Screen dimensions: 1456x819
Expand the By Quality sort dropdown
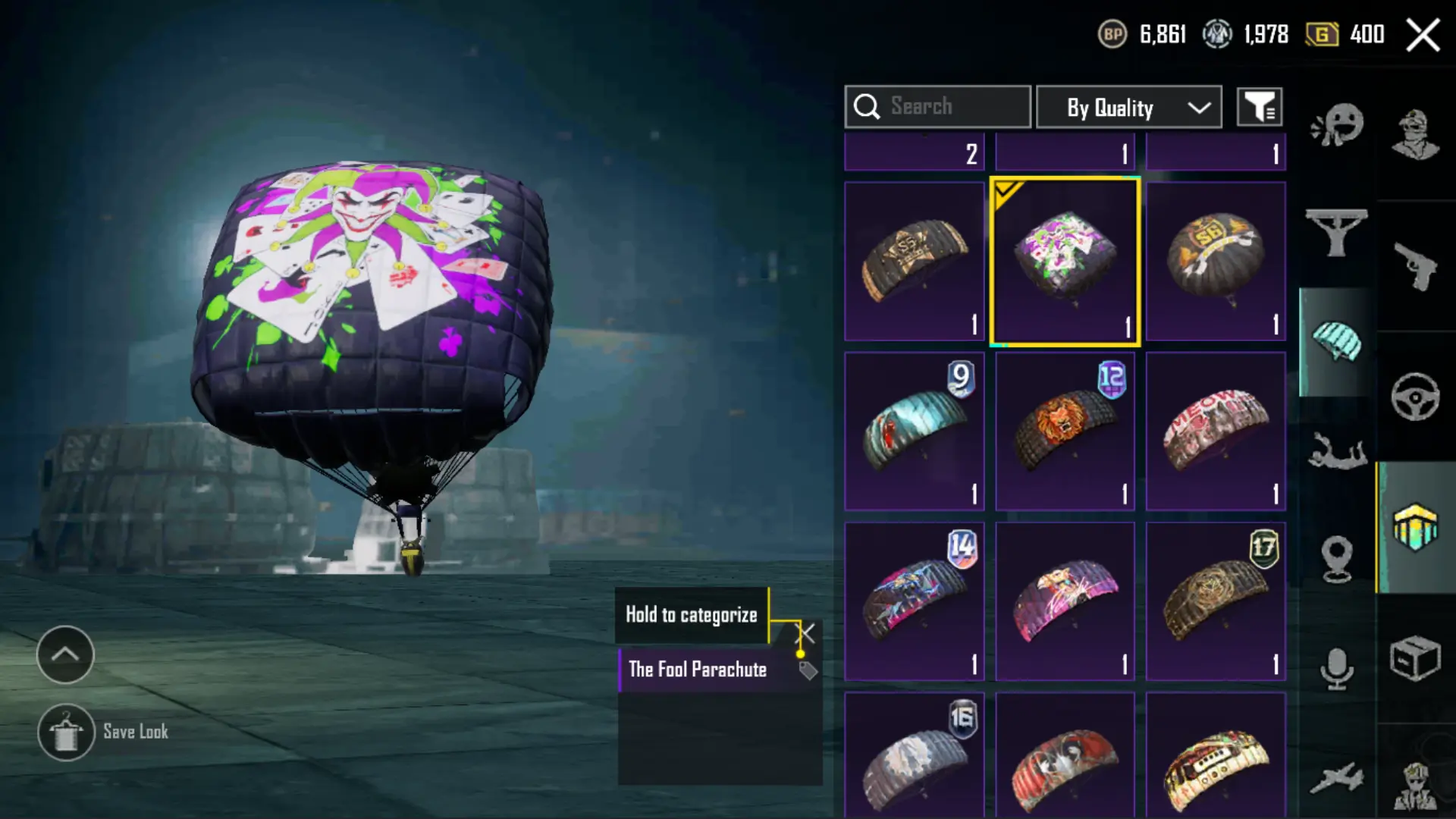click(x=1129, y=107)
